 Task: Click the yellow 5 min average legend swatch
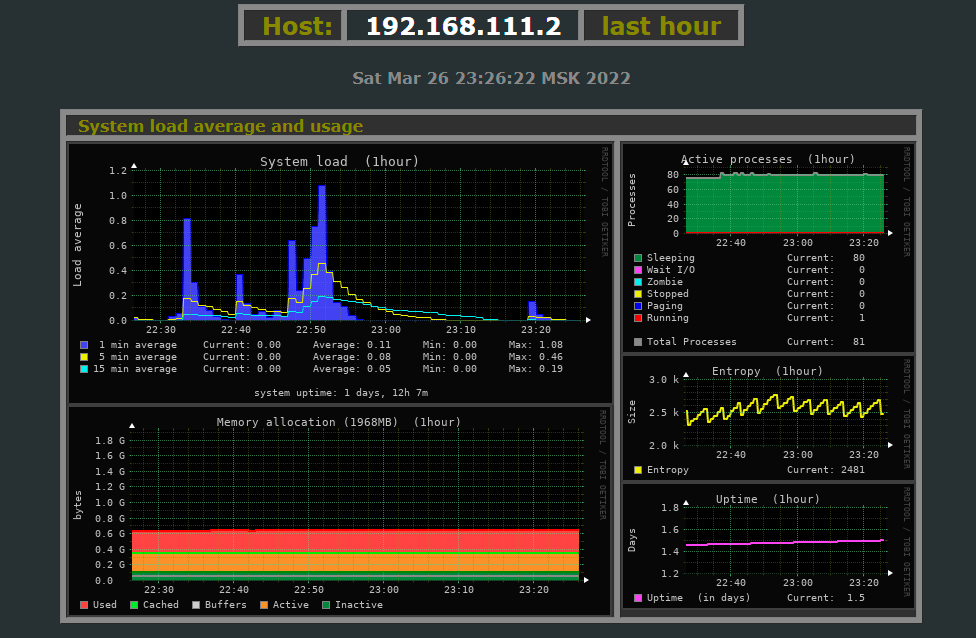(85, 357)
